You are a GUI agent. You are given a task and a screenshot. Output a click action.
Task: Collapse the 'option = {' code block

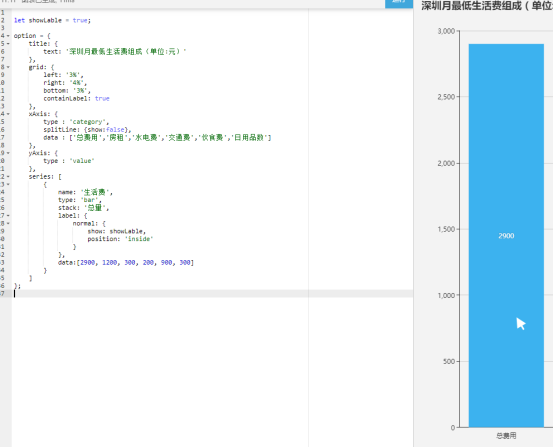pyautogui.click(x=8, y=36)
